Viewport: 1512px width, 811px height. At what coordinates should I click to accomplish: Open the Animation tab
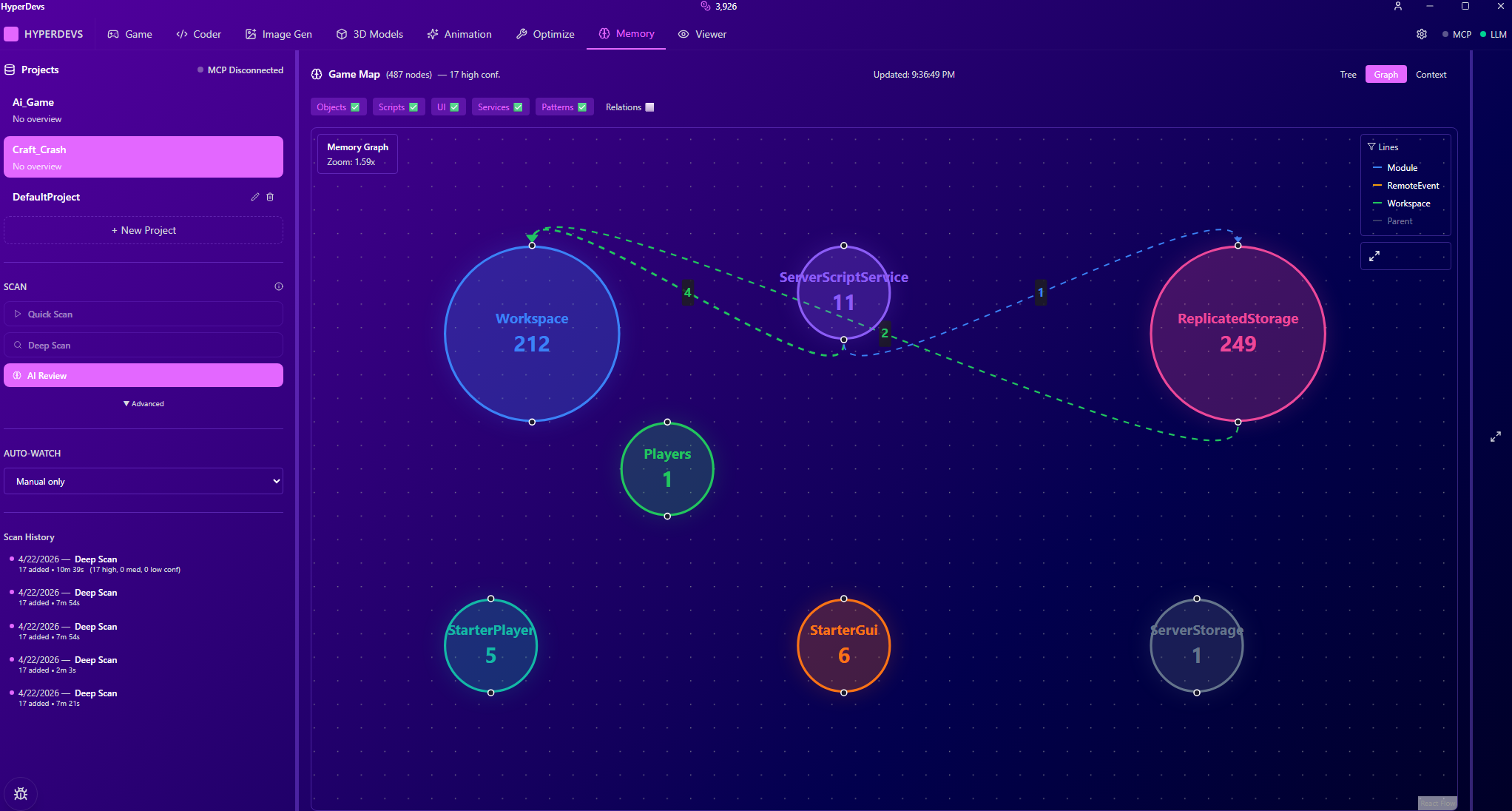tap(459, 34)
